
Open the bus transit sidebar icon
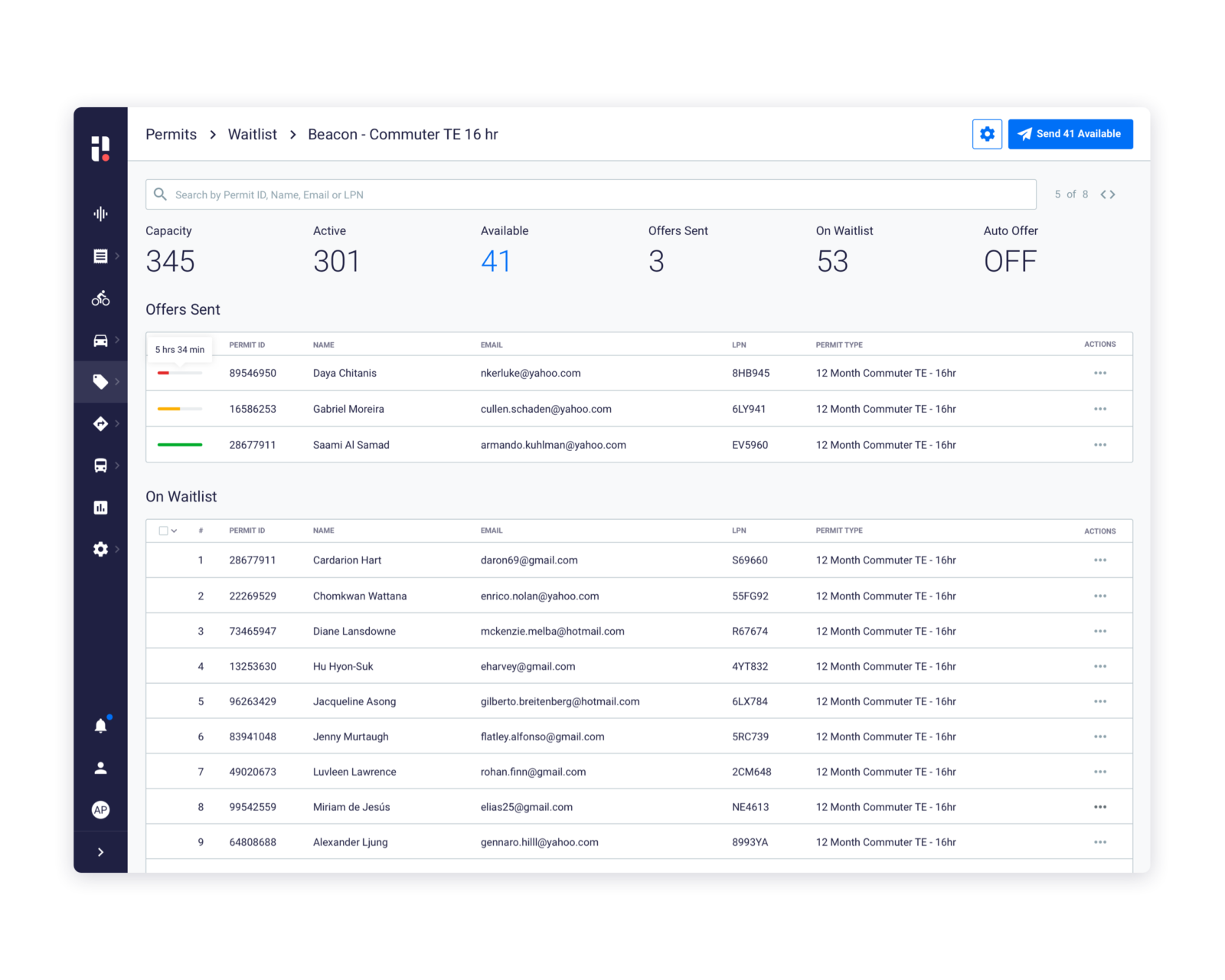coord(100,465)
